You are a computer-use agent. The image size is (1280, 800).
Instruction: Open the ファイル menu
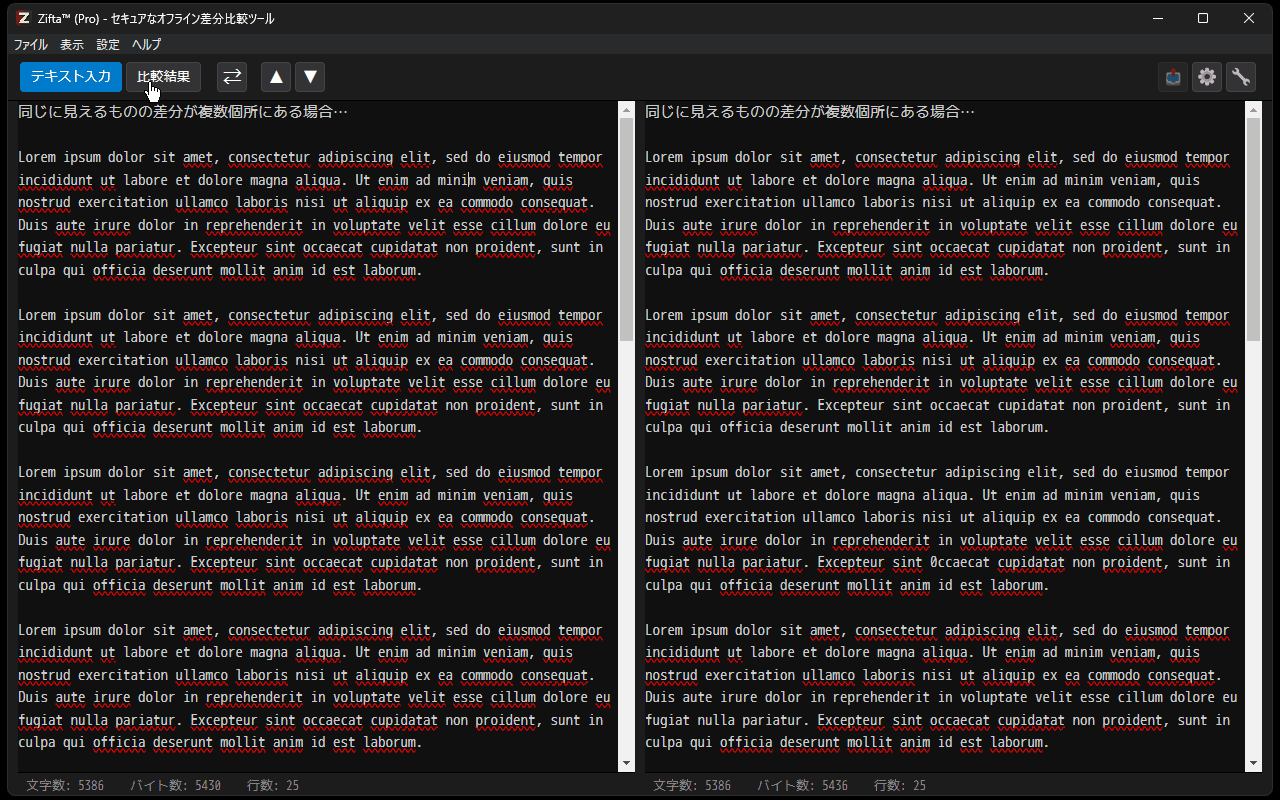(30, 45)
